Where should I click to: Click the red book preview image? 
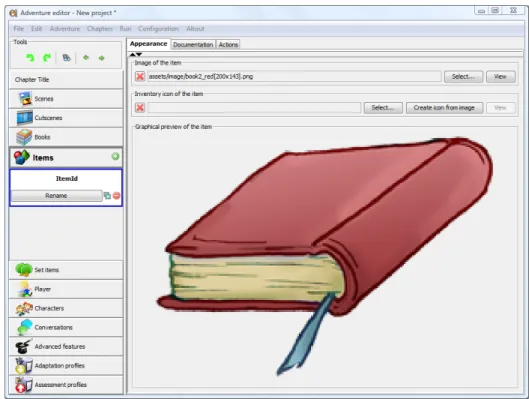(325, 256)
